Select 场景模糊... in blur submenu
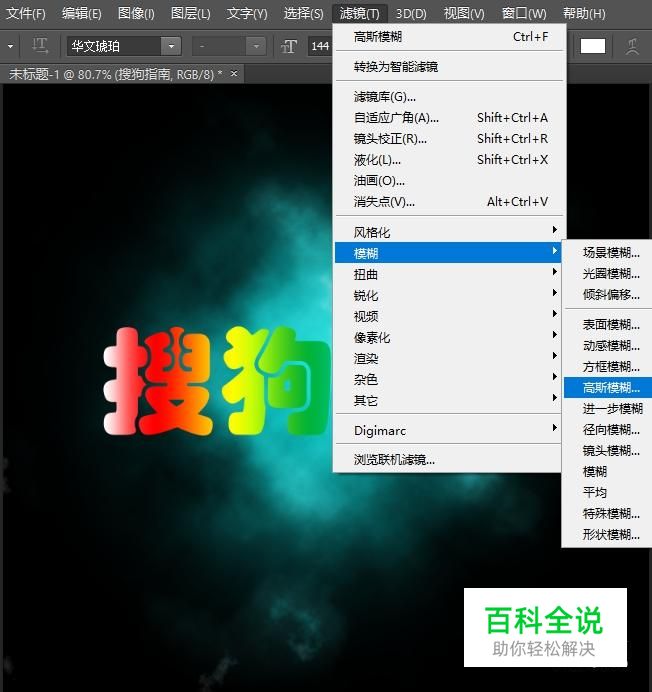This screenshot has height=692, width=652. [x=608, y=252]
